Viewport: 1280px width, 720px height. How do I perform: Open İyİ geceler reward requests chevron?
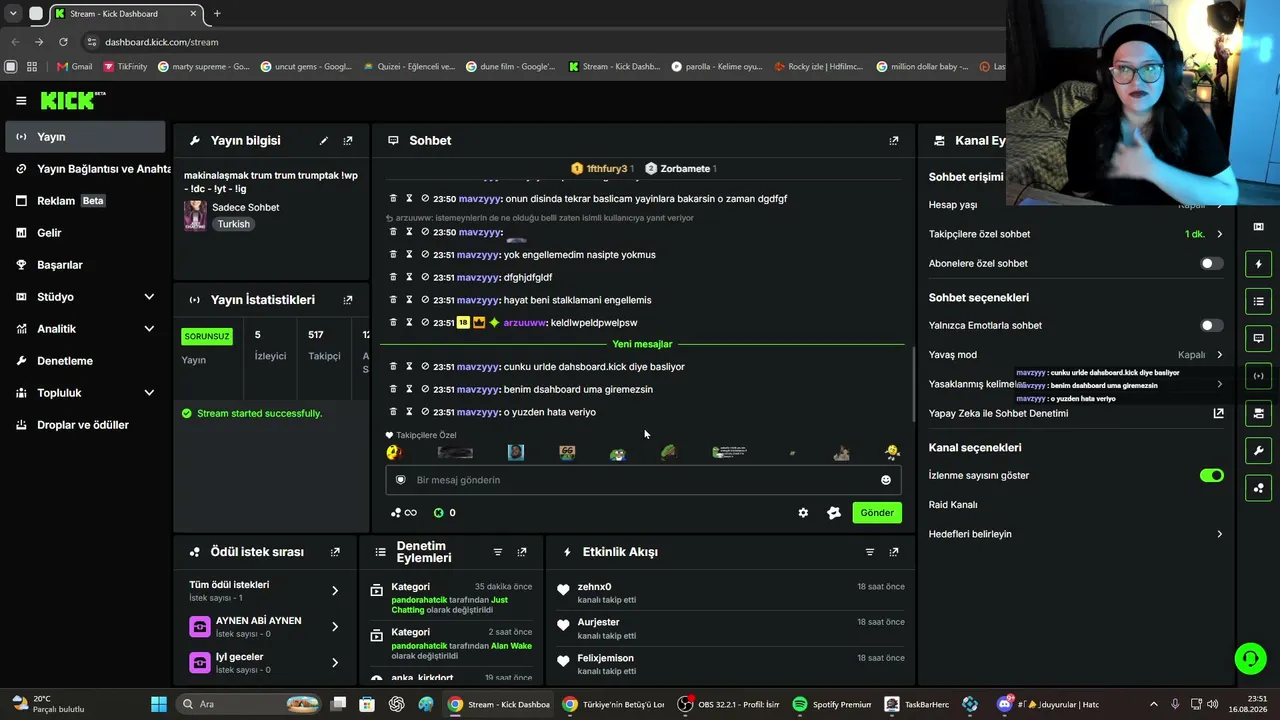coord(335,663)
